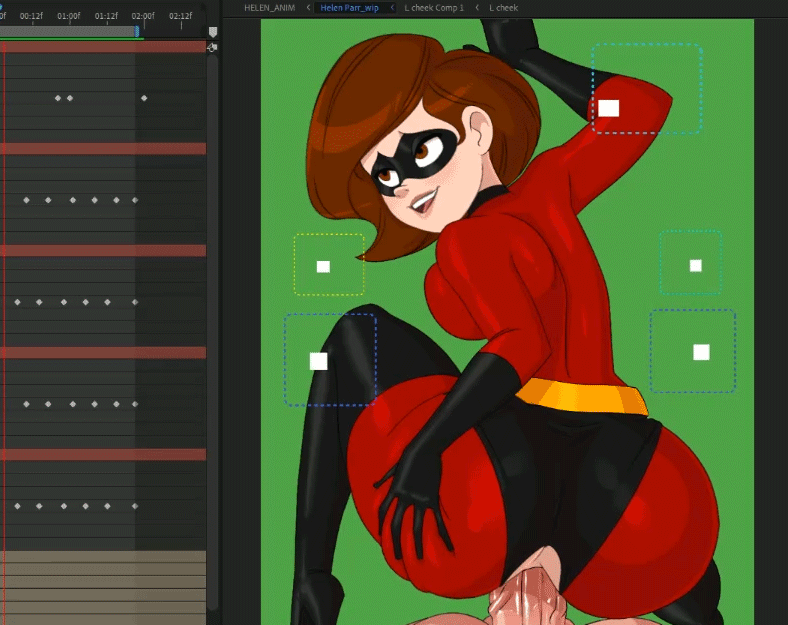788x625 pixels.
Task: Click the 00:12f mark on the time ruler
Action: [31, 16]
